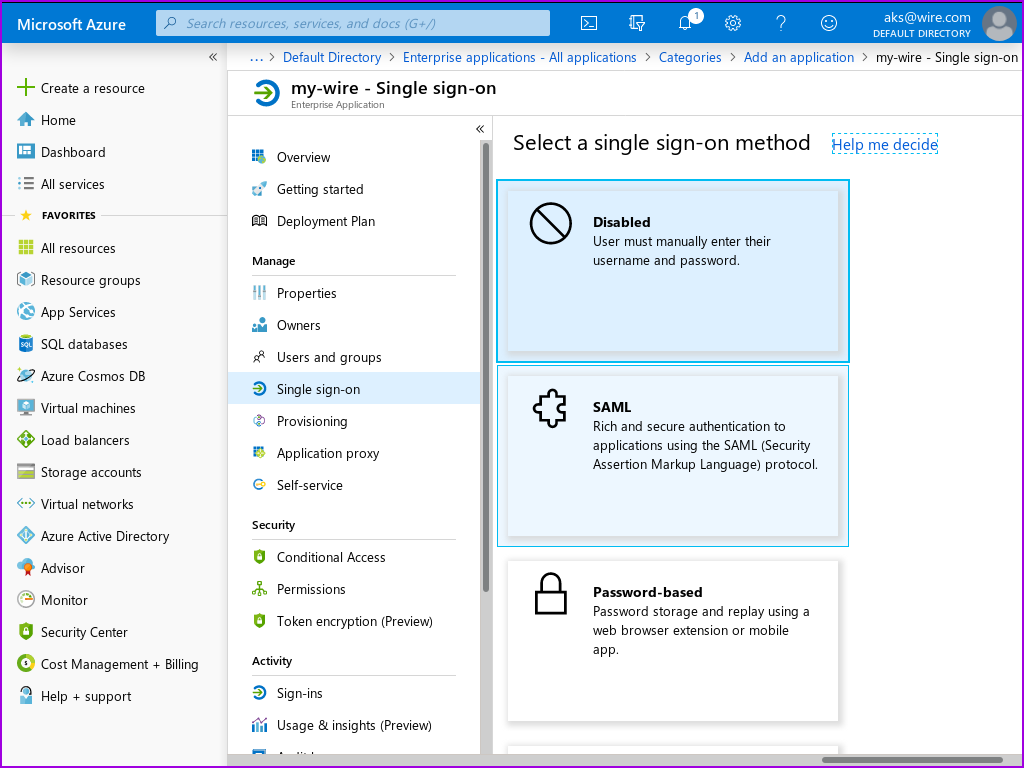Open the portal settings gear
The height and width of the screenshot is (768, 1024).
733,23
